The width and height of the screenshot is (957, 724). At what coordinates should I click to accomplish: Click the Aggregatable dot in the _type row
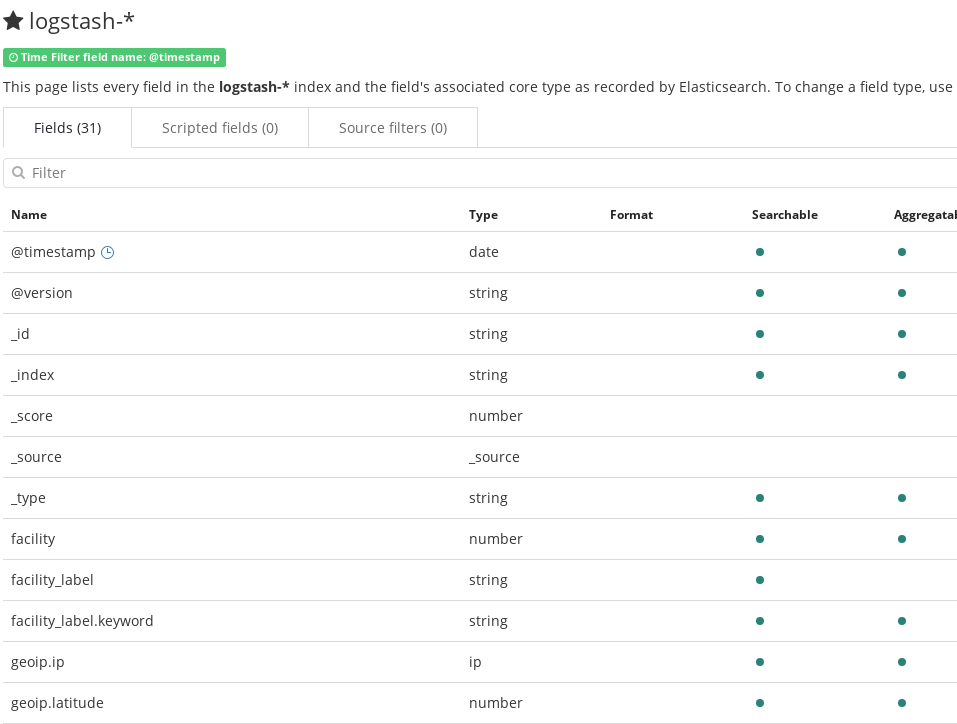(x=902, y=498)
